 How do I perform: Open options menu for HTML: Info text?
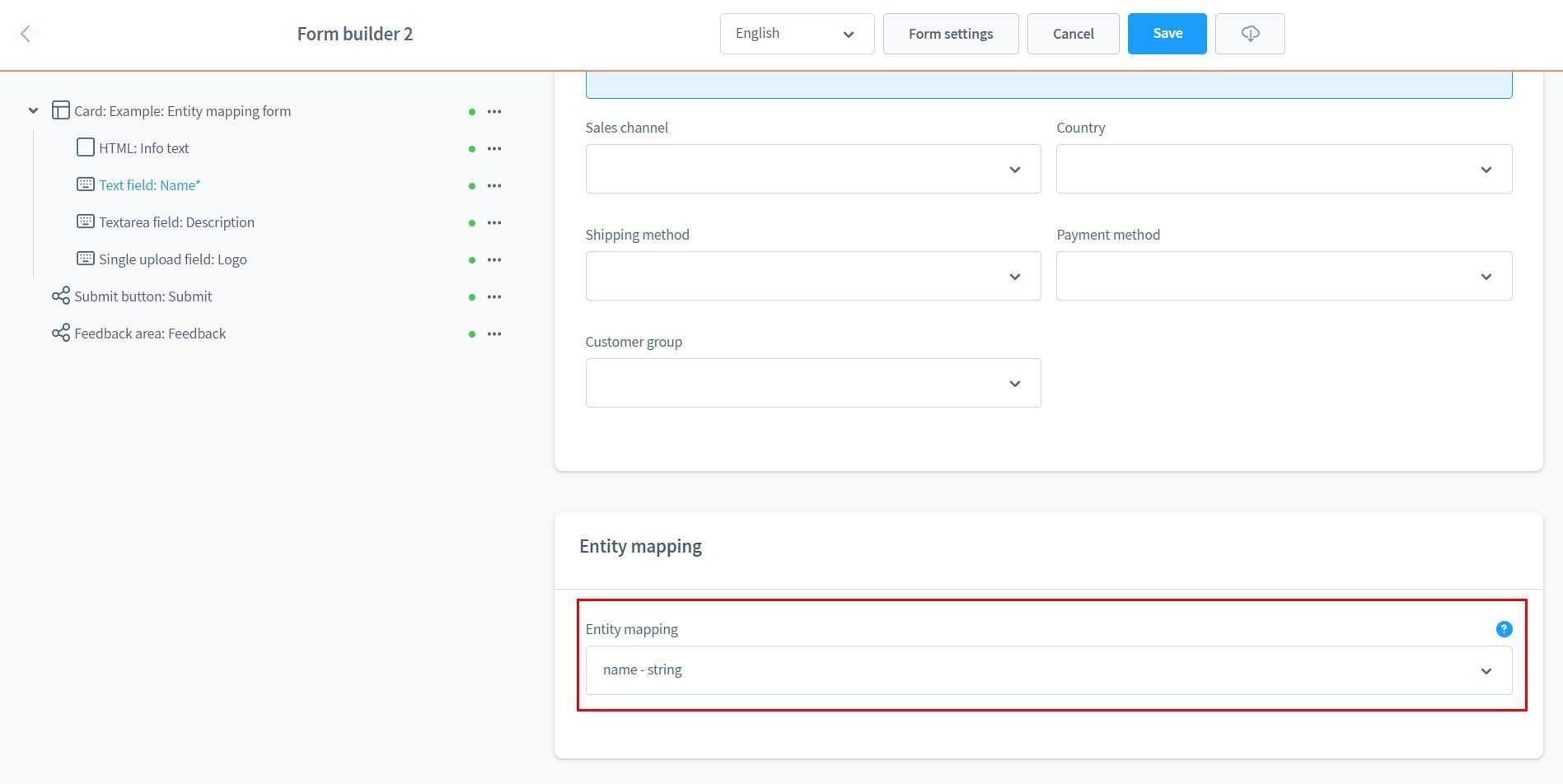point(494,149)
